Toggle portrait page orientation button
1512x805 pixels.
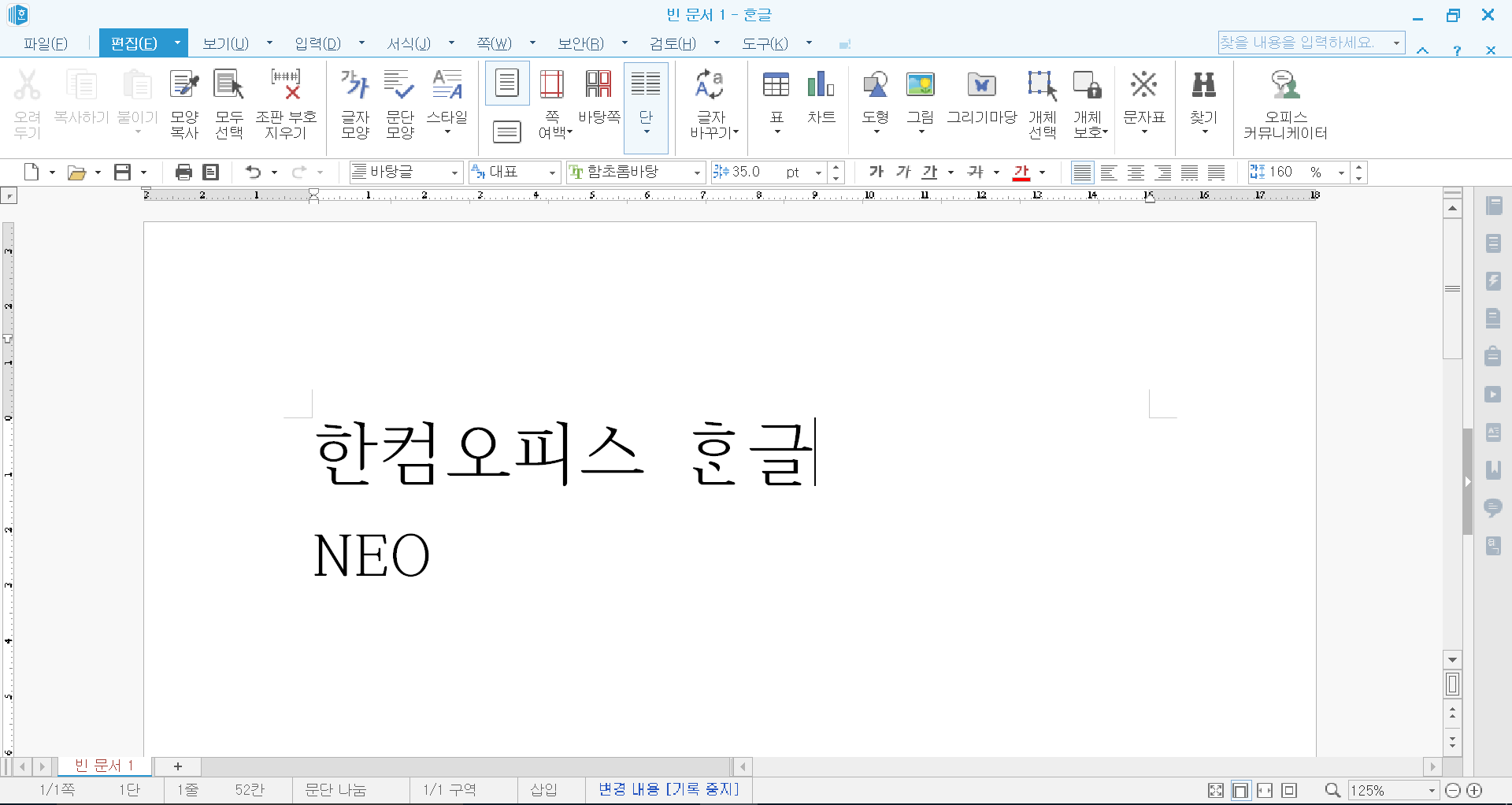click(x=507, y=83)
